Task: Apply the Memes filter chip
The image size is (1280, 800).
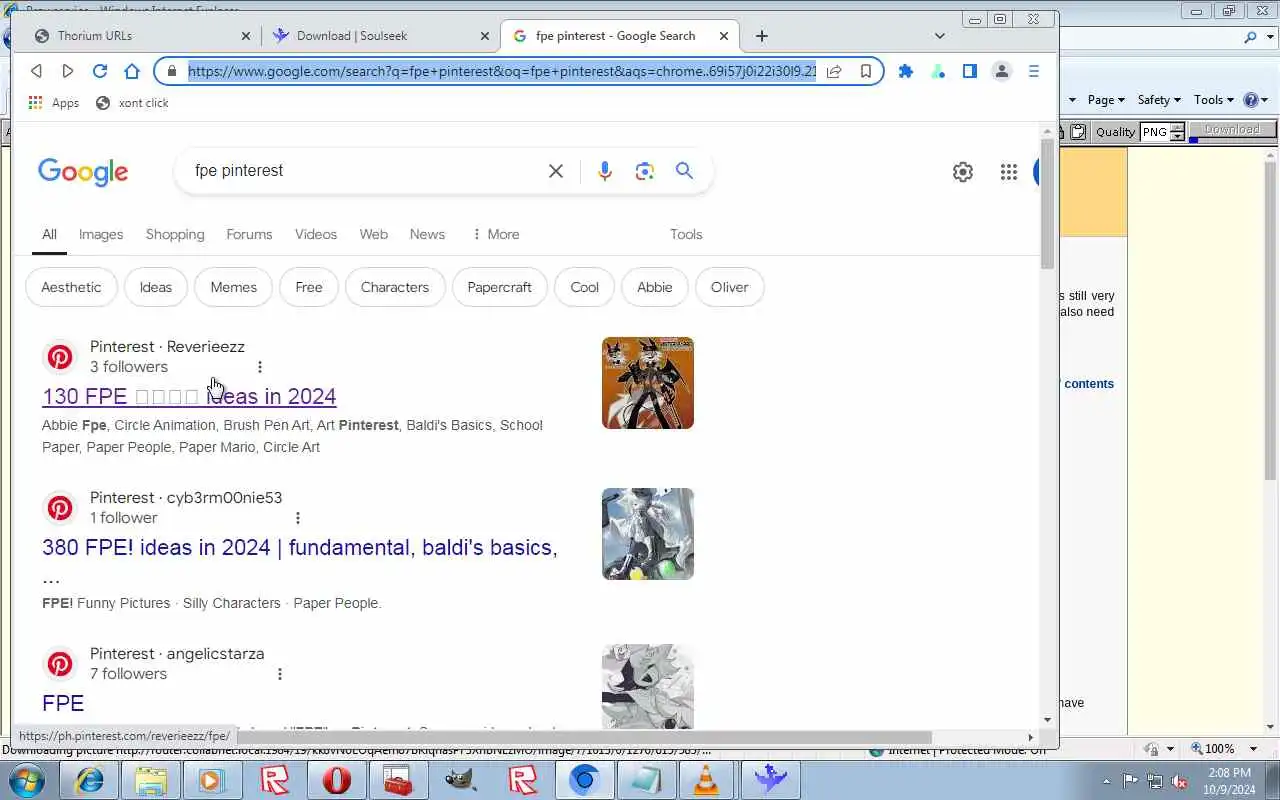Action: 234,287
